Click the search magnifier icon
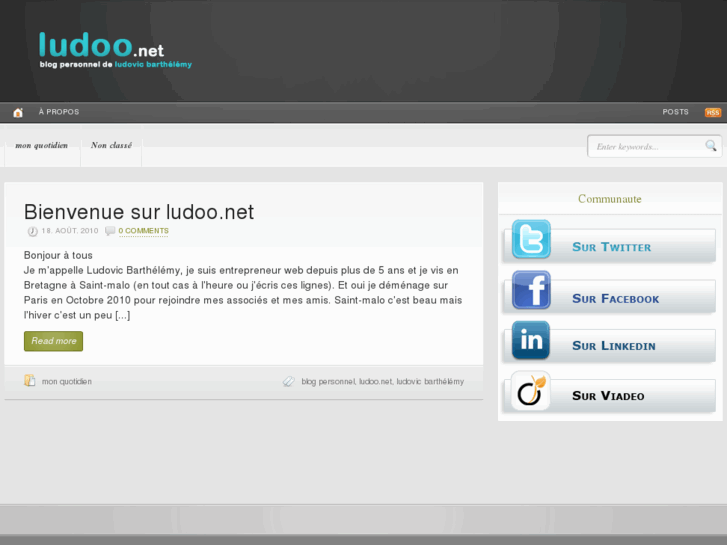This screenshot has width=727, height=545. coord(711,146)
